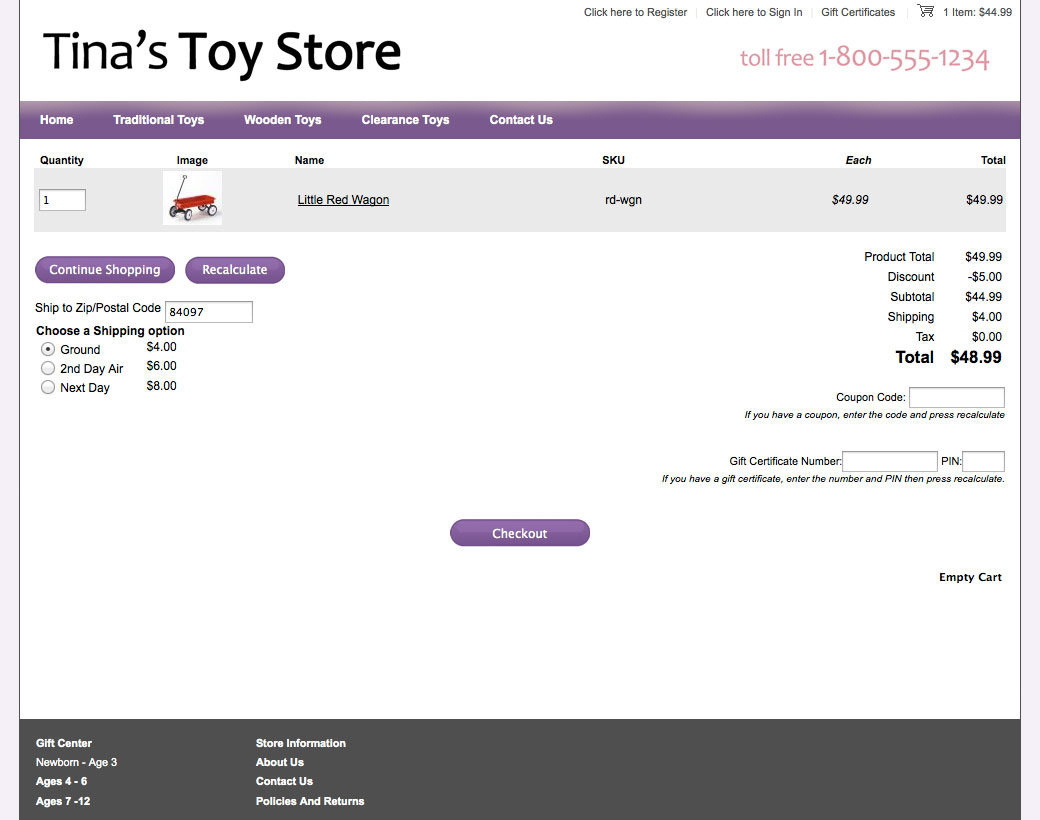
Task: Click the wagon product thumbnail
Action: point(191,197)
